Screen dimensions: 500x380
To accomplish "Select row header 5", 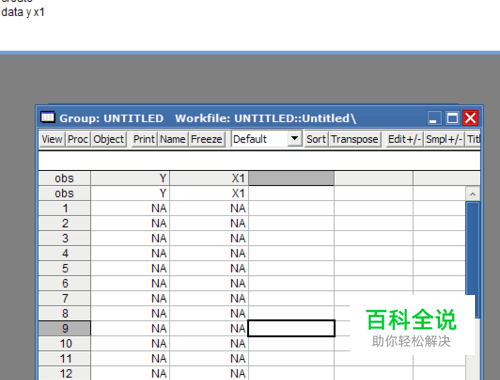I will 64,268.
